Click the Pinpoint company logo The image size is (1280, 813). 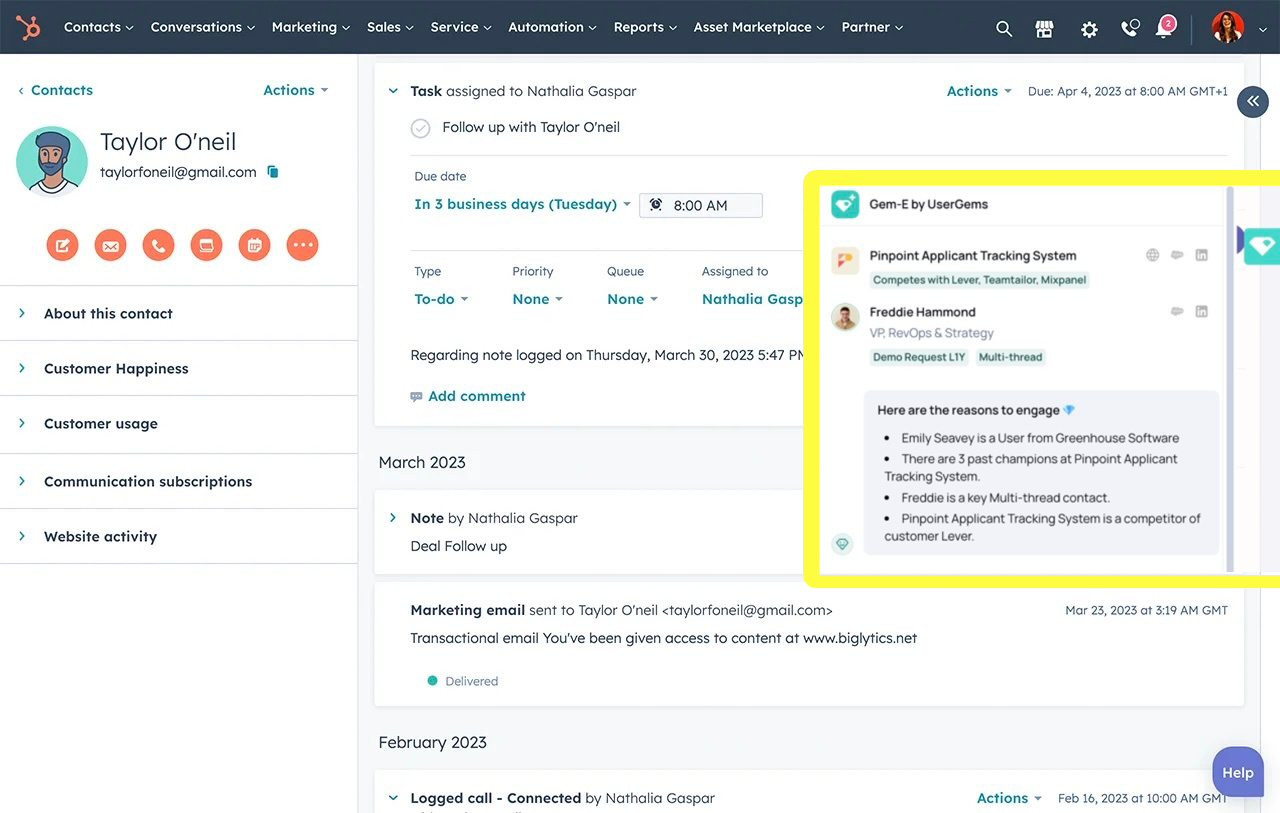coord(845,261)
